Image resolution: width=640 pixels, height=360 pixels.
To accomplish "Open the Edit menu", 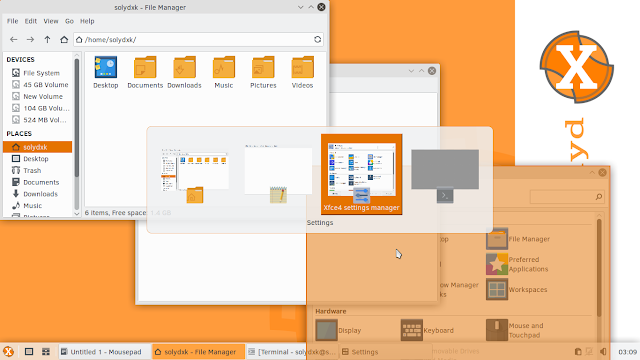I will pyautogui.click(x=31, y=21).
